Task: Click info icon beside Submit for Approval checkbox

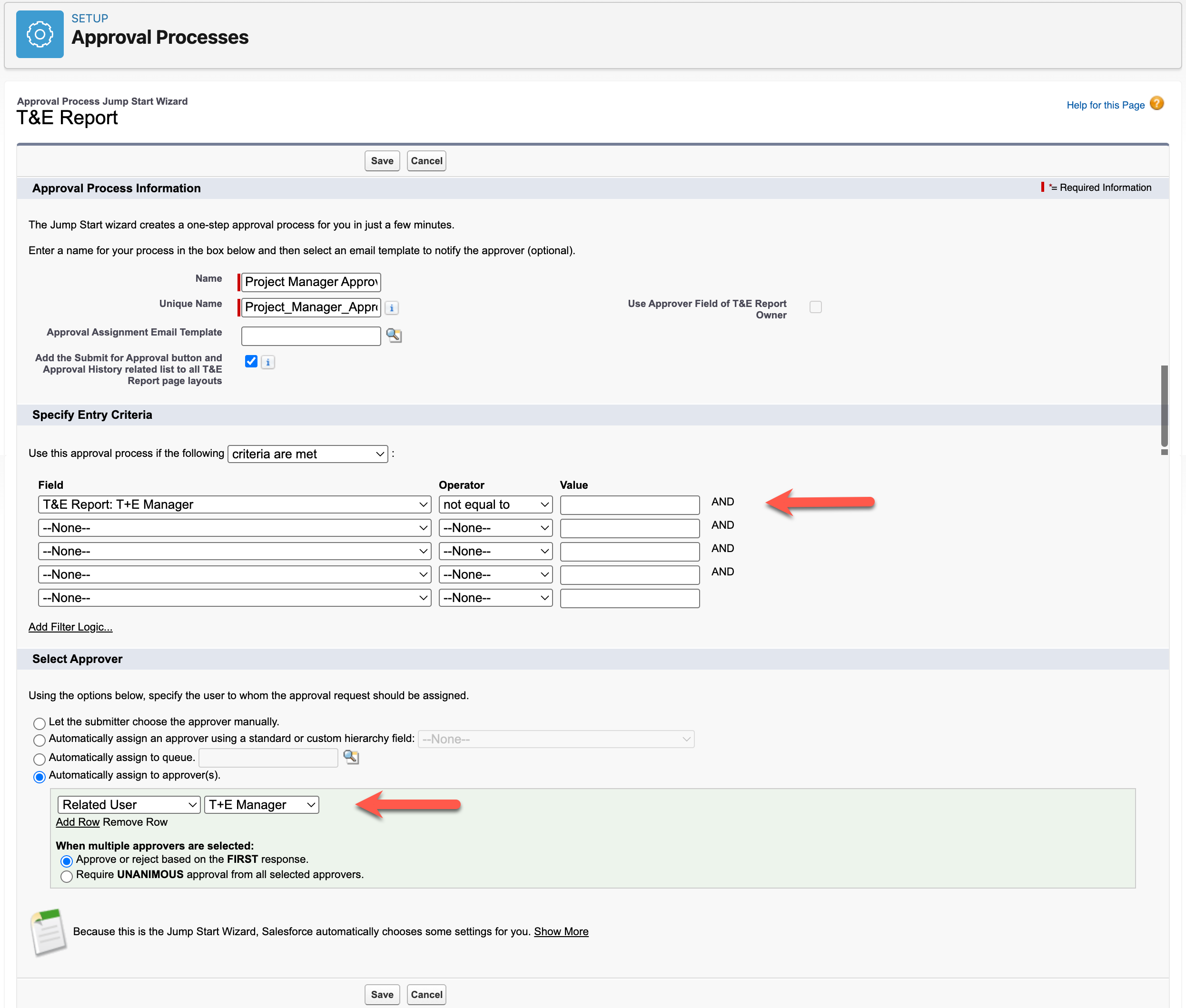Action: pos(268,362)
